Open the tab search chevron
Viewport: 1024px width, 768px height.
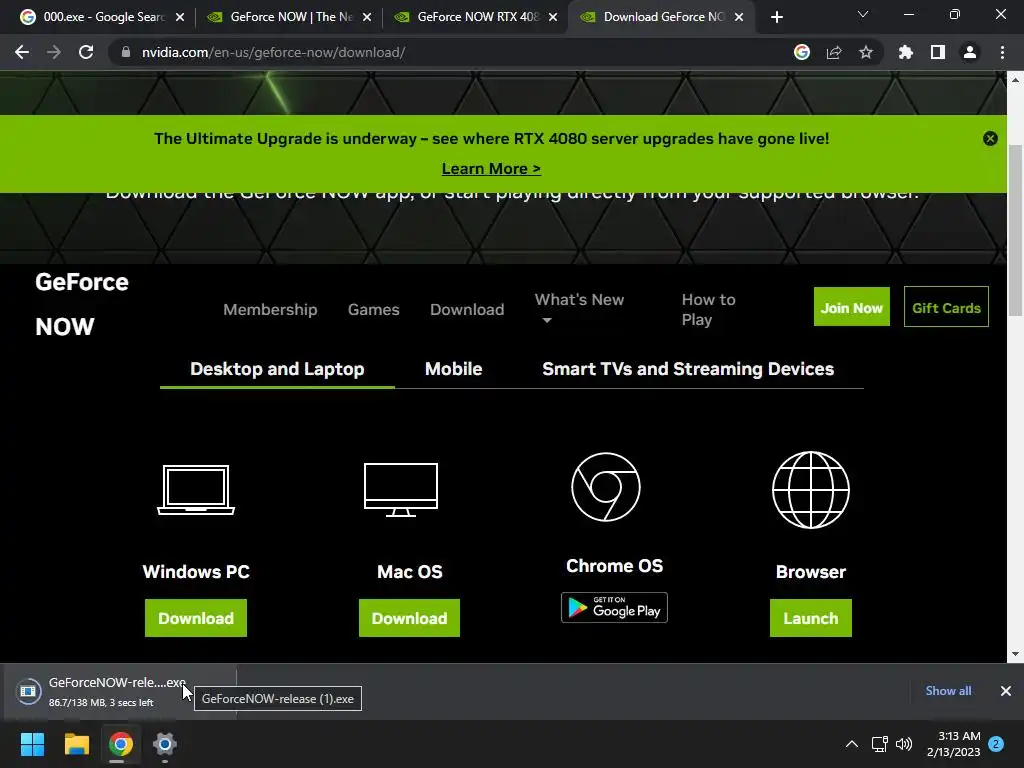click(x=863, y=14)
